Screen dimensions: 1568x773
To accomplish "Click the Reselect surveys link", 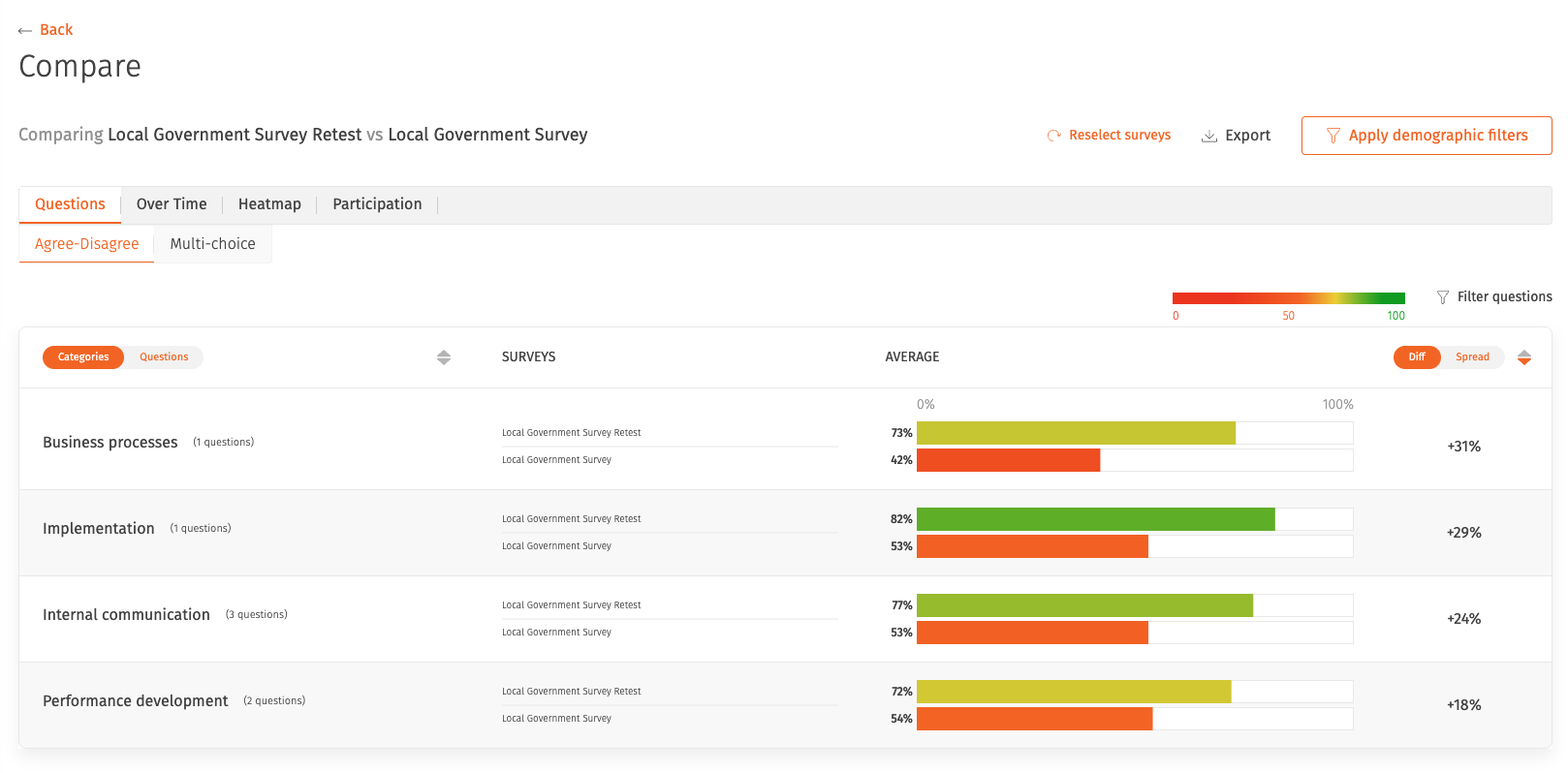I will [1120, 136].
